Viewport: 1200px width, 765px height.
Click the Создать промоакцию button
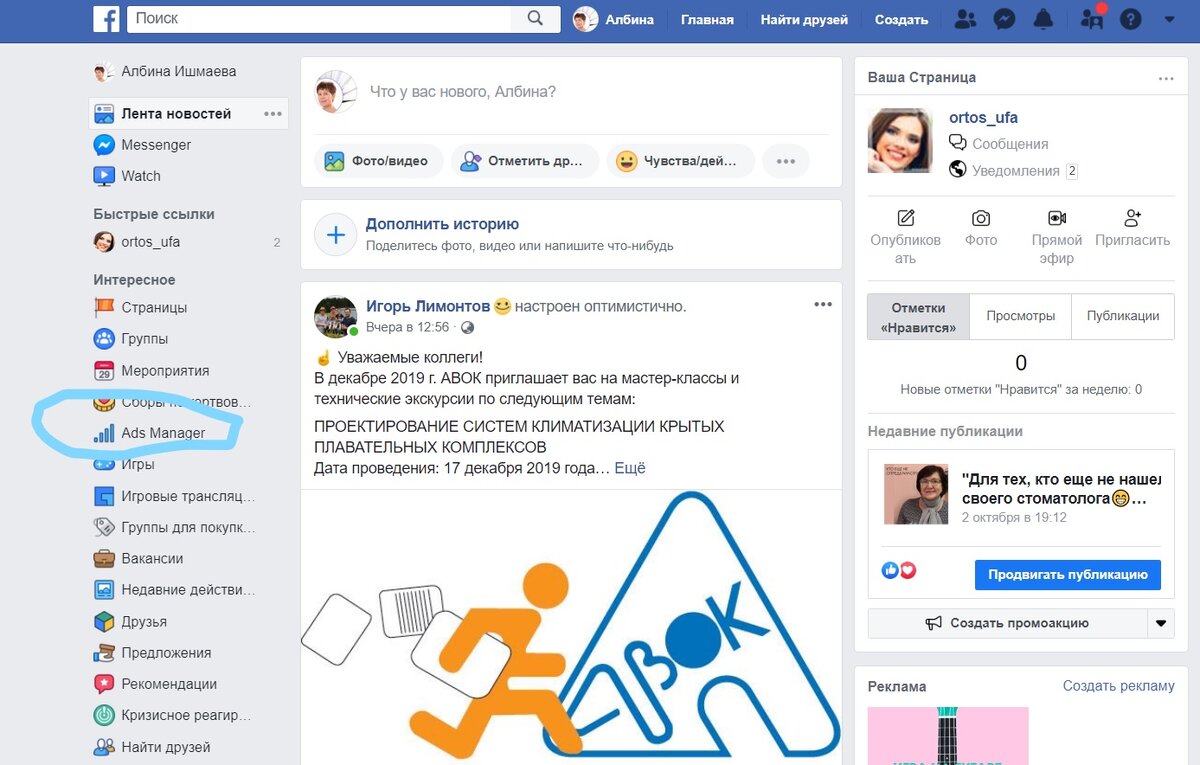1008,623
